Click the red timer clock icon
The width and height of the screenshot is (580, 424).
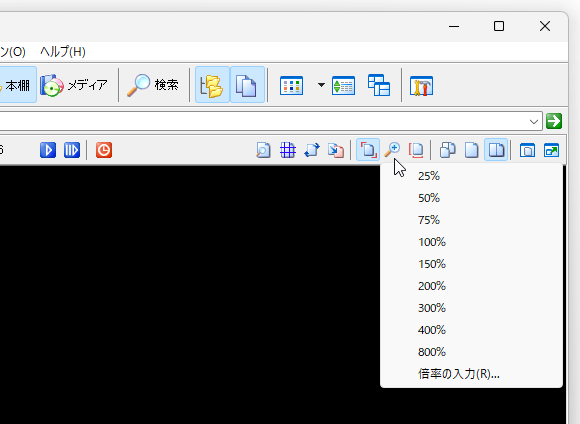pos(104,150)
